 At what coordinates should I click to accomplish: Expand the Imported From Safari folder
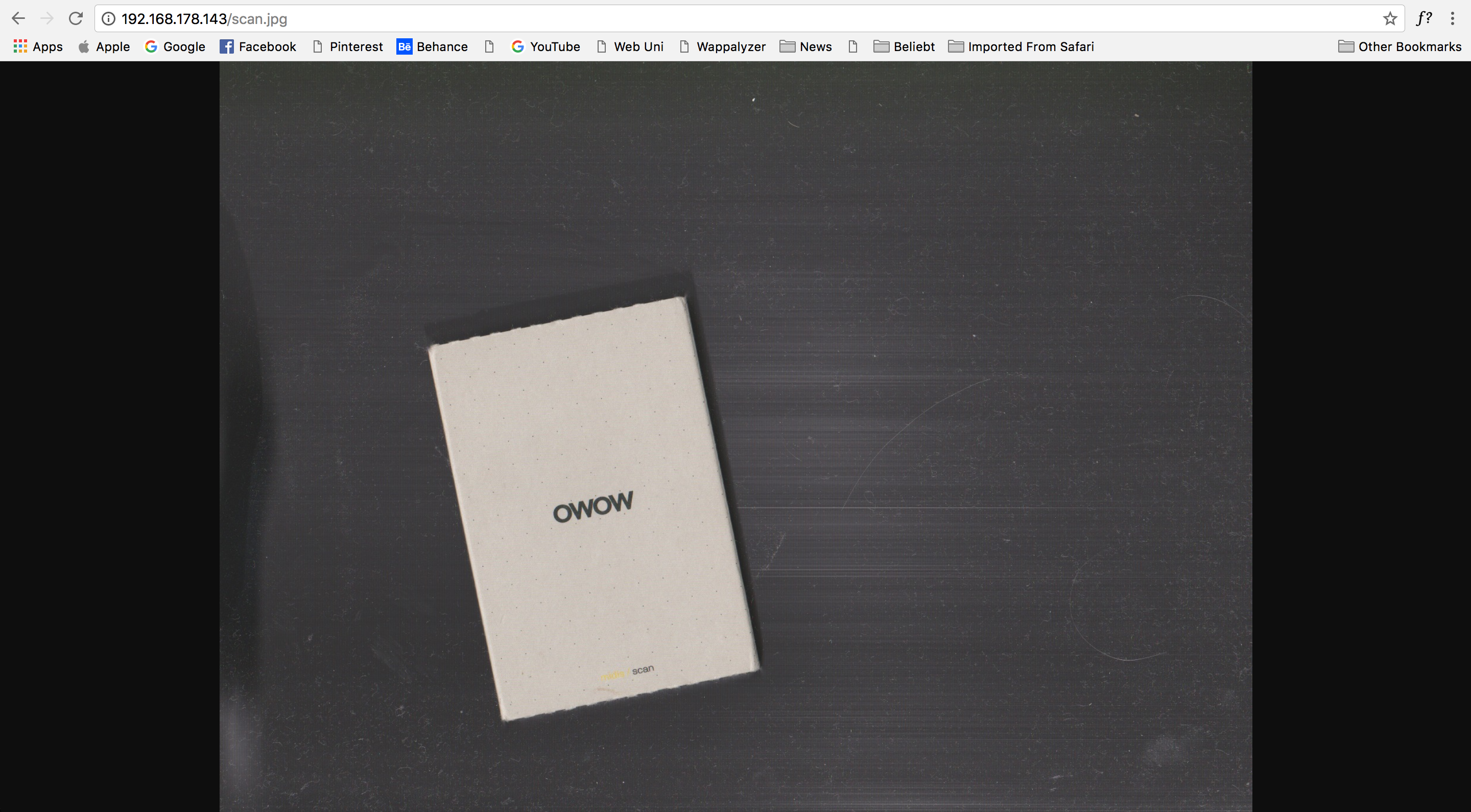[x=1021, y=47]
